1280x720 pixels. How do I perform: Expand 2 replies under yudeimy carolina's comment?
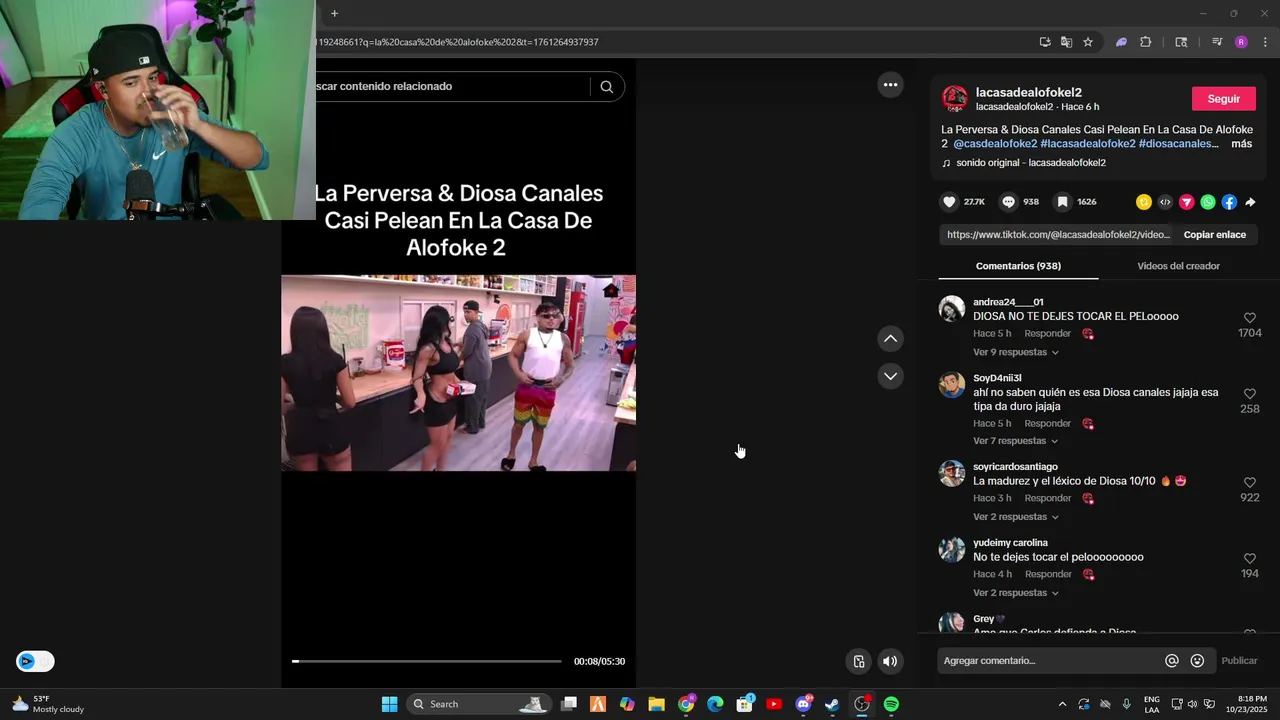point(1015,593)
